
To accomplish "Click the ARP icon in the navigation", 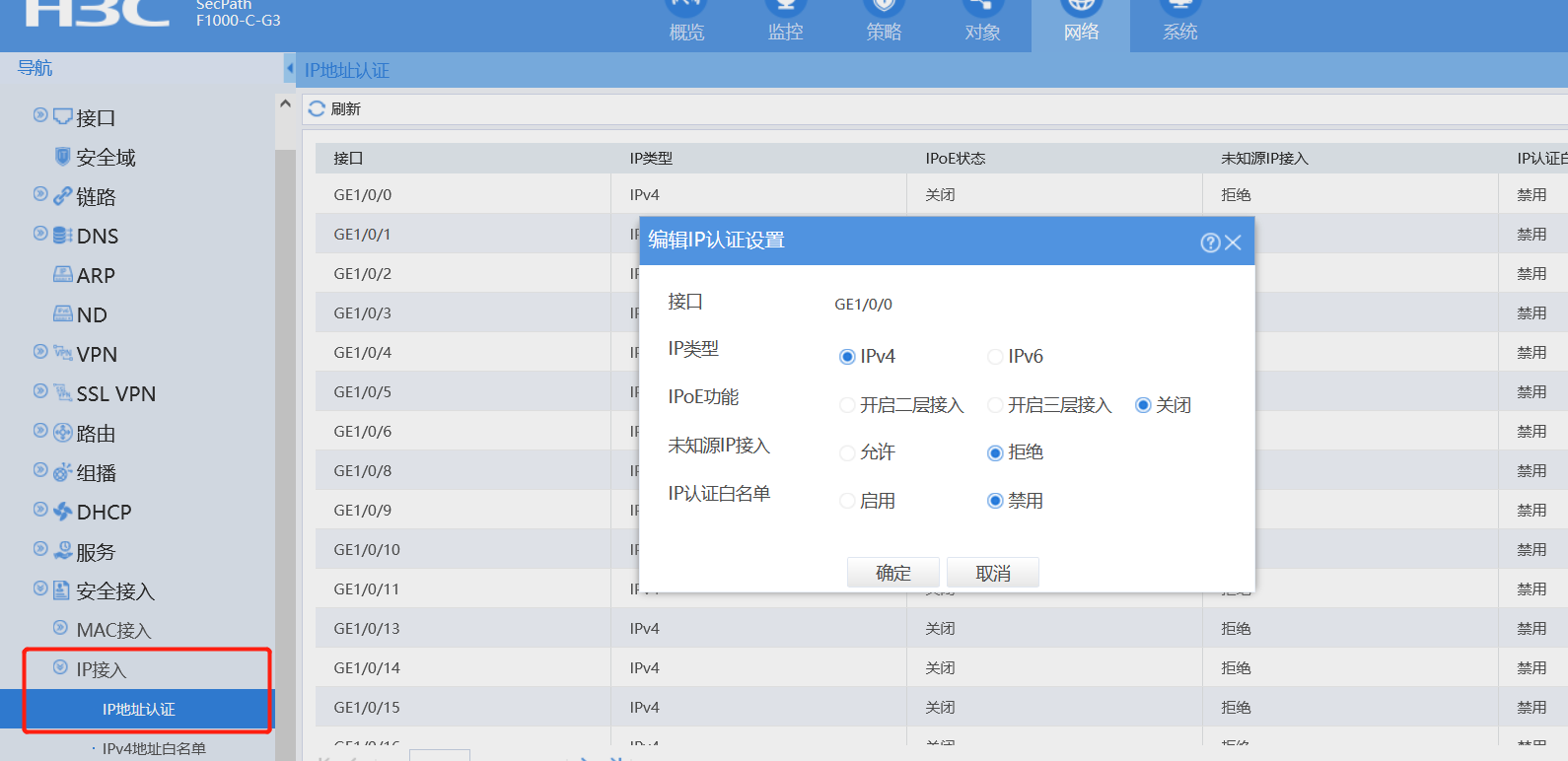I will 62,275.
